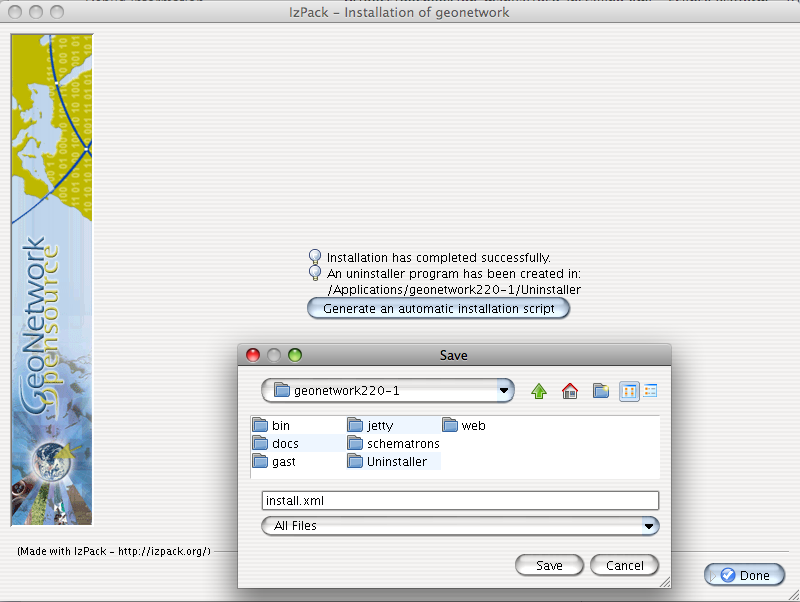Finish installation with Done button
The image size is (800, 602).
pyautogui.click(x=745, y=575)
